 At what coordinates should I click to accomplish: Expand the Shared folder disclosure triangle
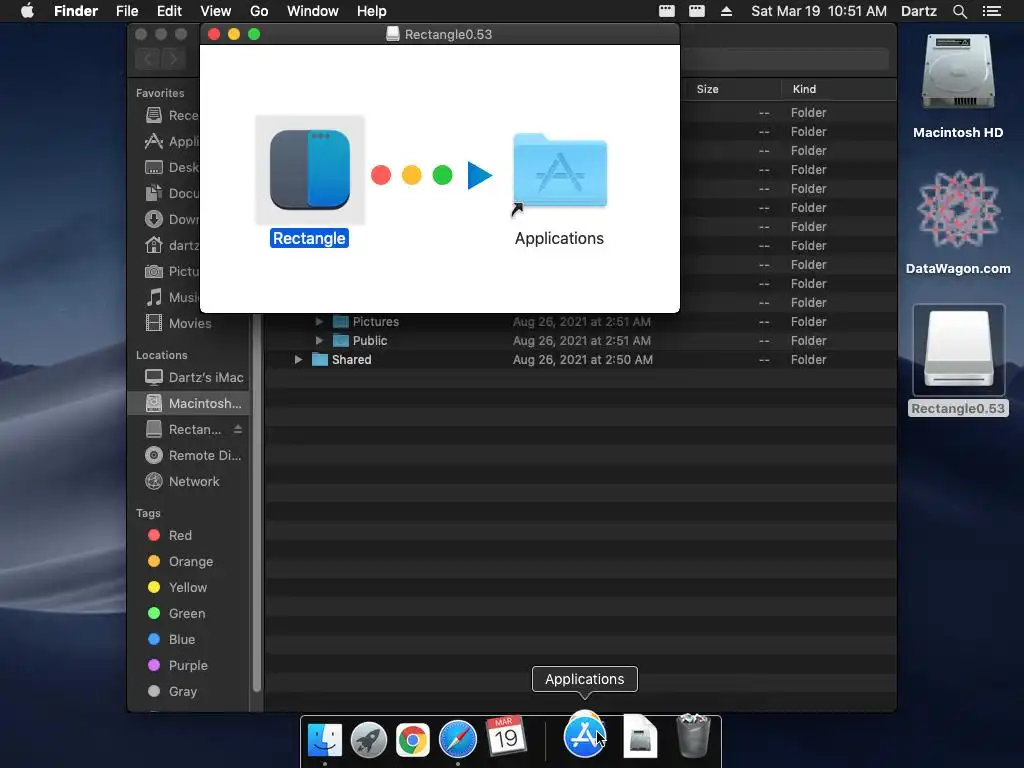pos(298,359)
